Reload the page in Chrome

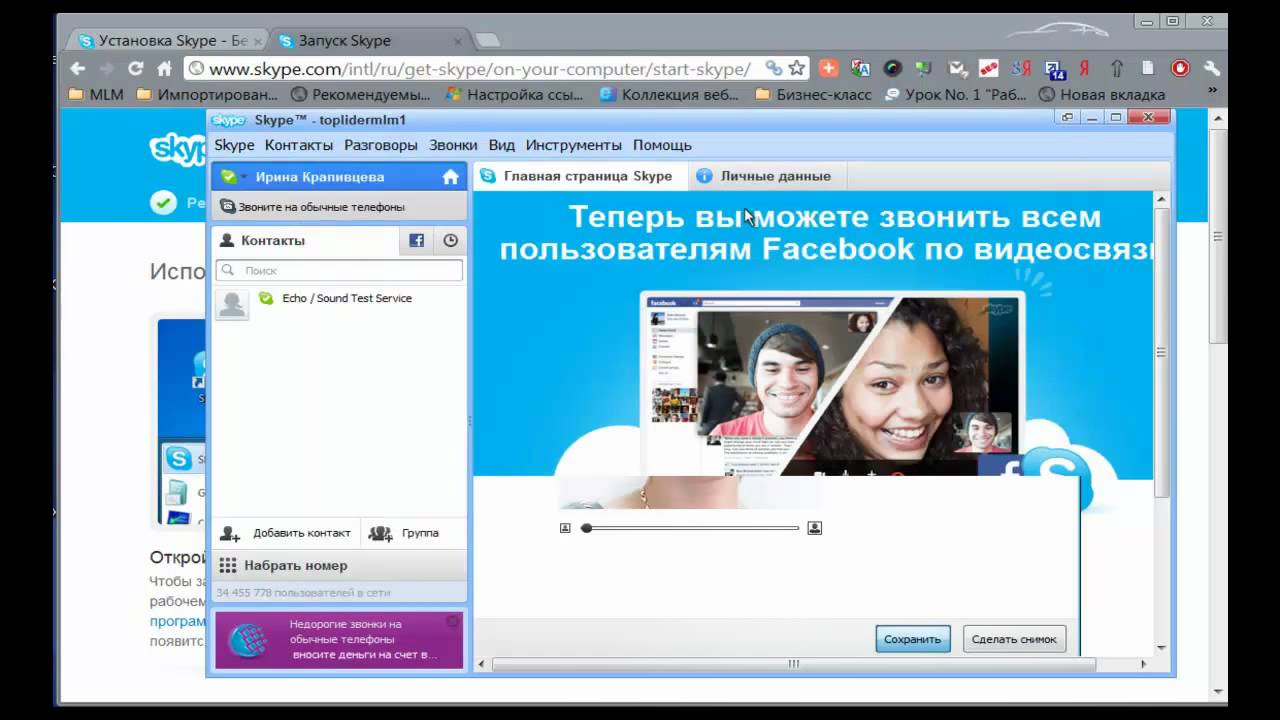135,69
